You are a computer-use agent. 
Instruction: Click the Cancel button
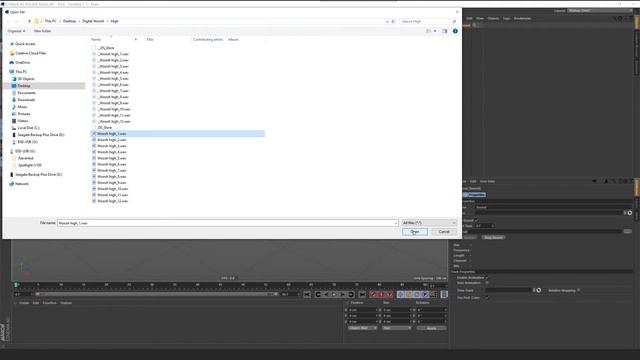[x=444, y=232]
